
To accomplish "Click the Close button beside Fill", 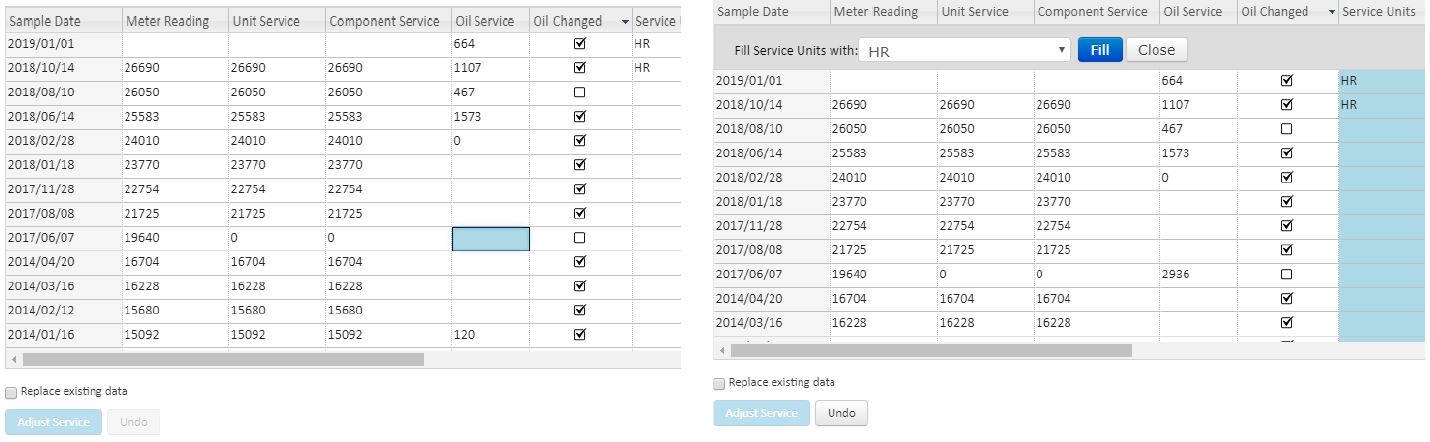I will click(1156, 50).
